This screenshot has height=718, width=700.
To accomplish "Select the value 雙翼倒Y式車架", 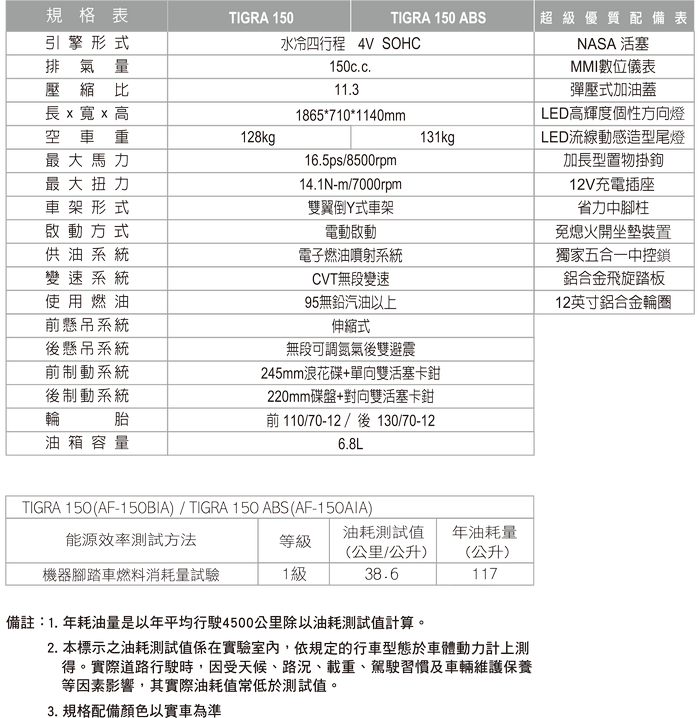I will 350,208.
